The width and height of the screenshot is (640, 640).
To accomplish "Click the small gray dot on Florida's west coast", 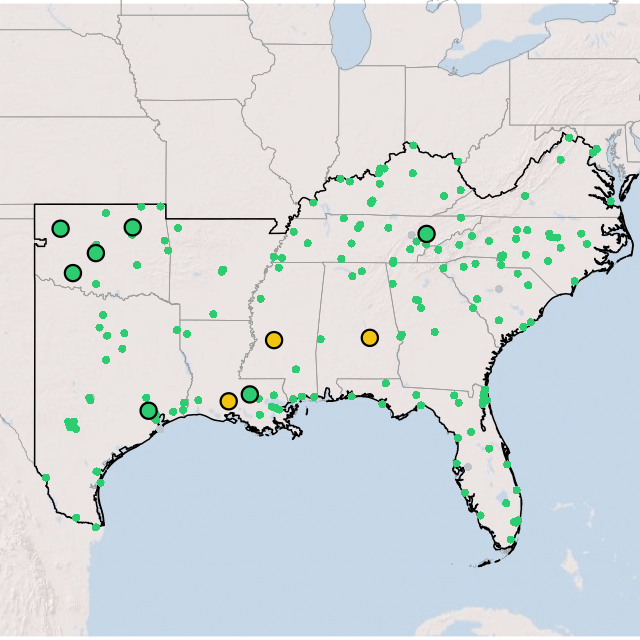I will point(468,467).
